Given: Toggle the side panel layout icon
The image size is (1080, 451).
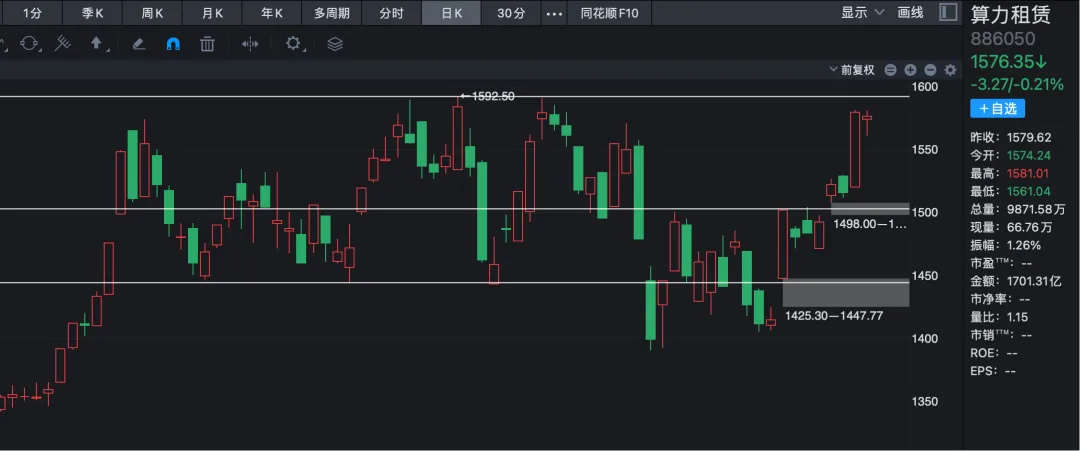Looking at the screenshot, I should (x=947, y=13).
